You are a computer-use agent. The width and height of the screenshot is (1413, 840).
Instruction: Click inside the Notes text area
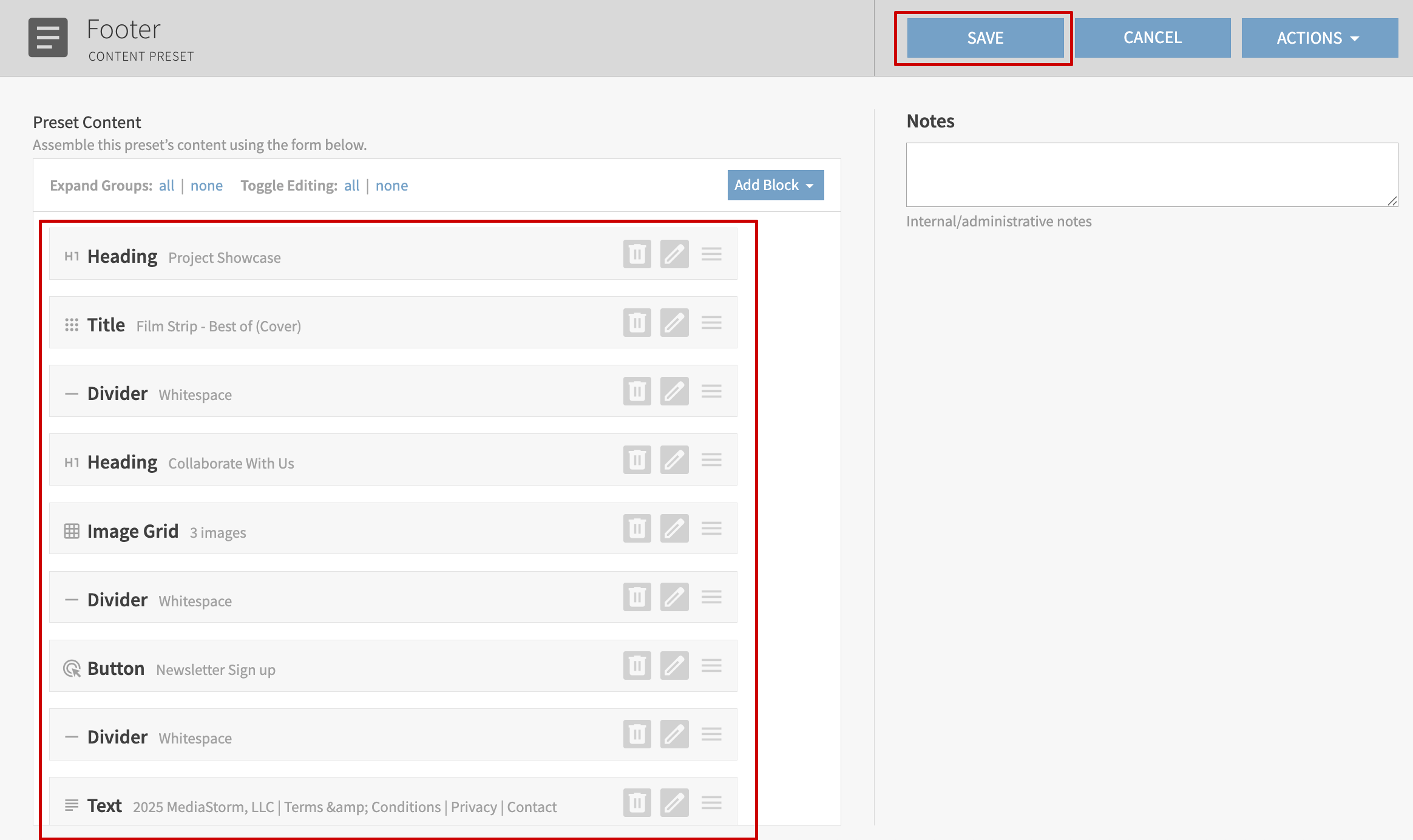(x=1151, y=175)
